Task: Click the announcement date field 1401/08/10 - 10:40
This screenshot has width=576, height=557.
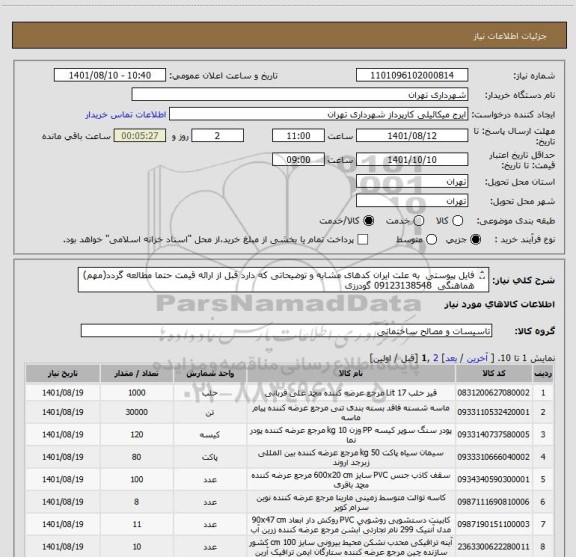Action: tap(110, 75)
